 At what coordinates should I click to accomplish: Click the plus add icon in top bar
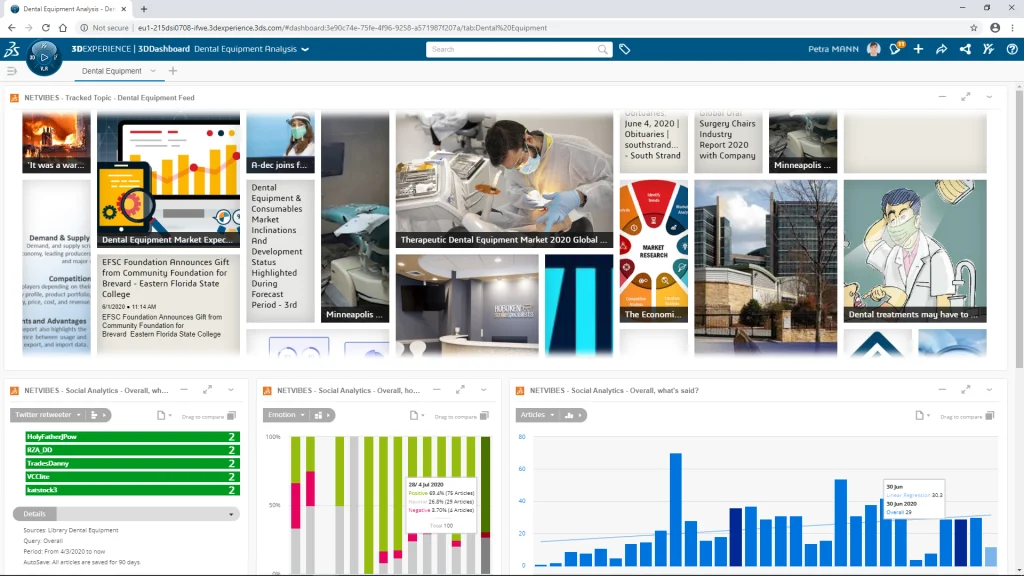coord(918,49)
